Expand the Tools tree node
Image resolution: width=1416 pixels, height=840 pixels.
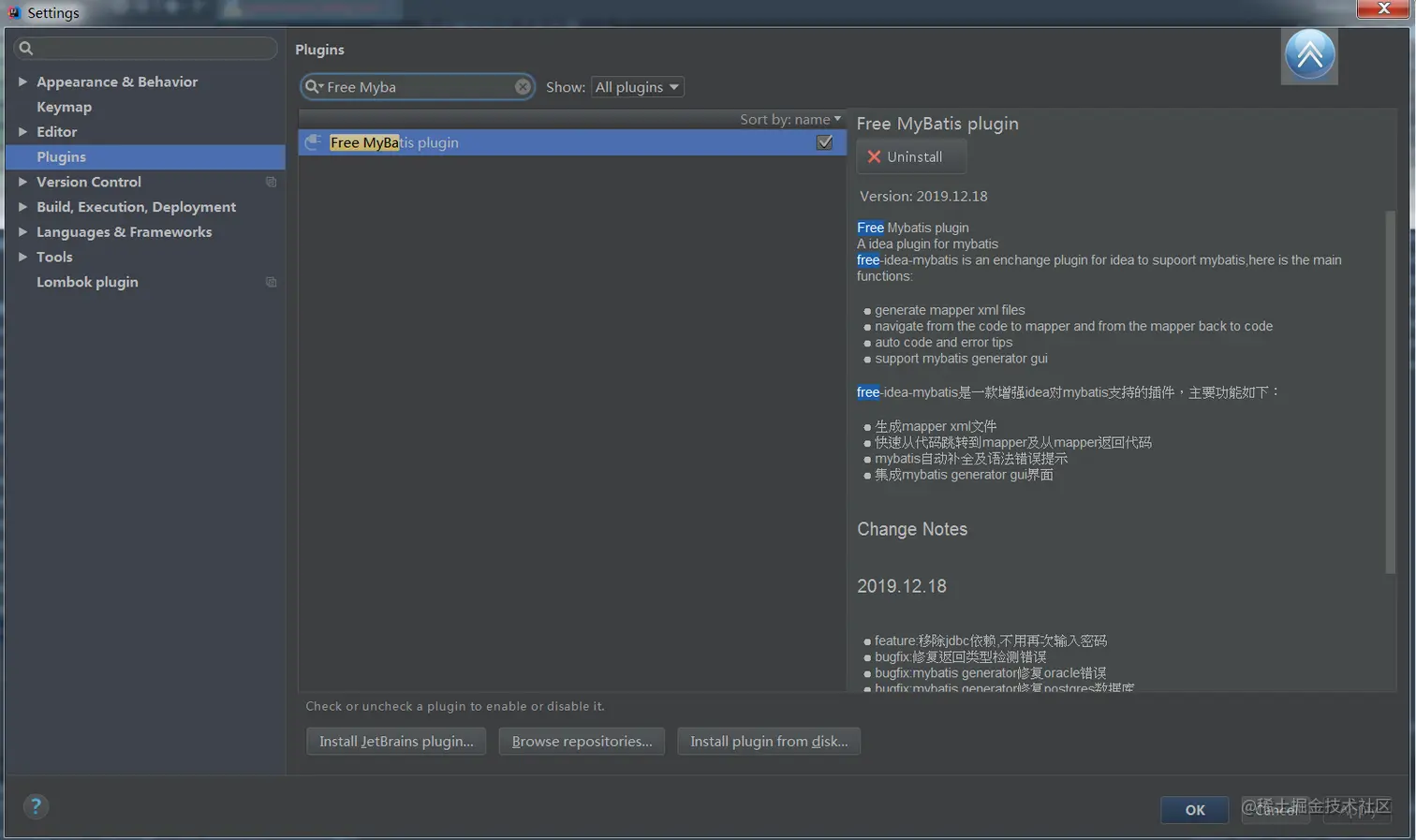pos(22,257)
